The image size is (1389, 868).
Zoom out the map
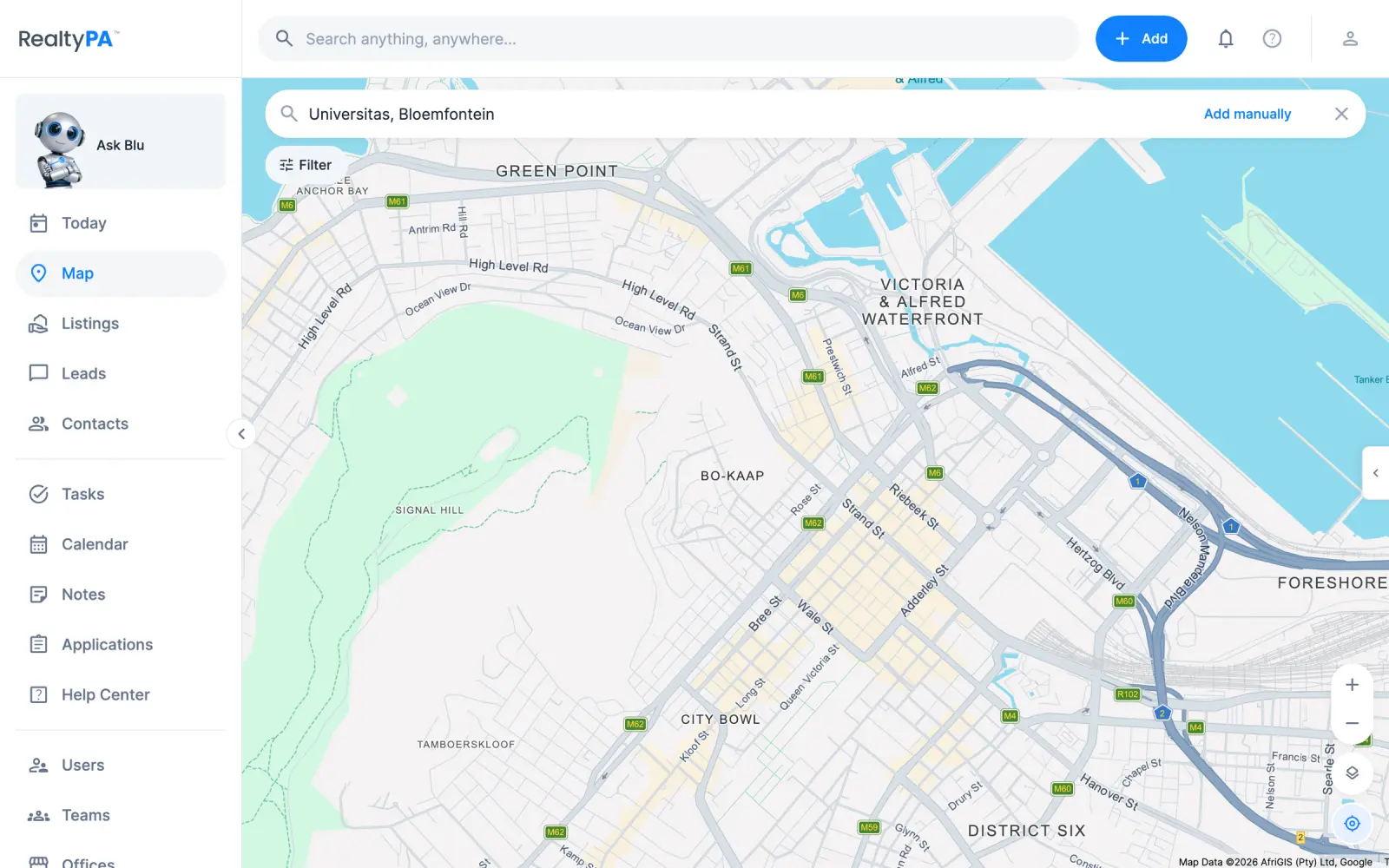point(1352,723)
